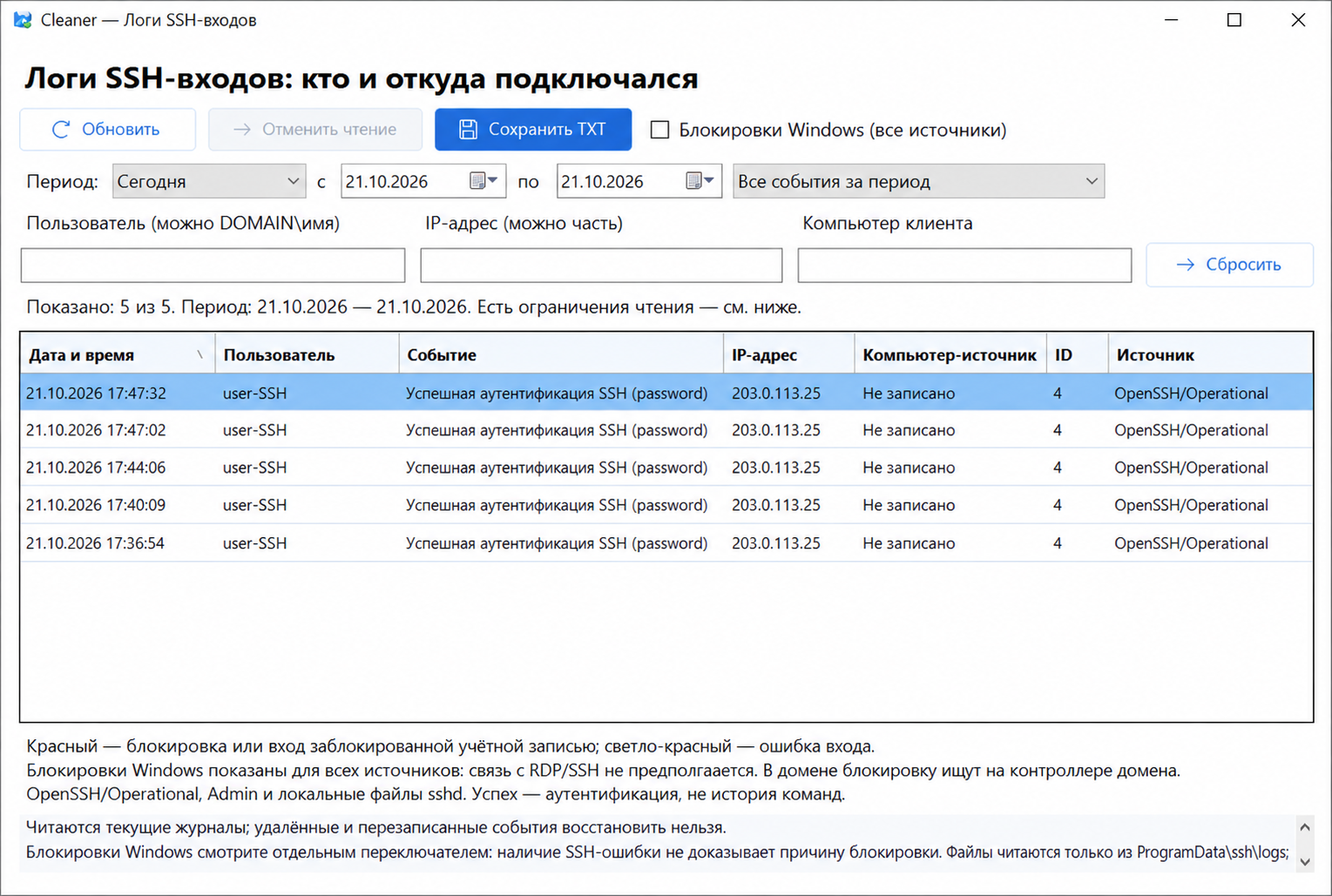
Task: Open calendar picker for the end date
Action: tap(700, 181)
